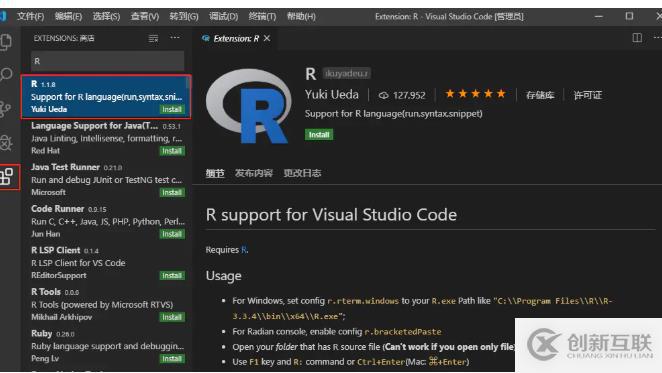Install R 1.1.8 from the list
662x373 pixels.
click(x=172, y=109)
